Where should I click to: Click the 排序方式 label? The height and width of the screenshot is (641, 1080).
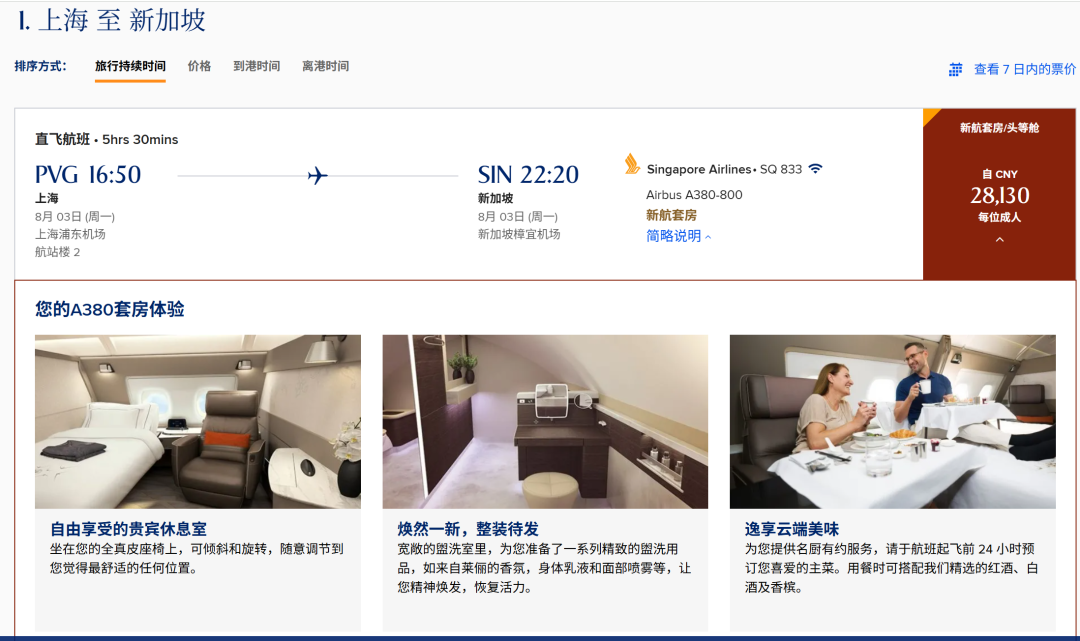pyautogui.click(x=41, y=66)
